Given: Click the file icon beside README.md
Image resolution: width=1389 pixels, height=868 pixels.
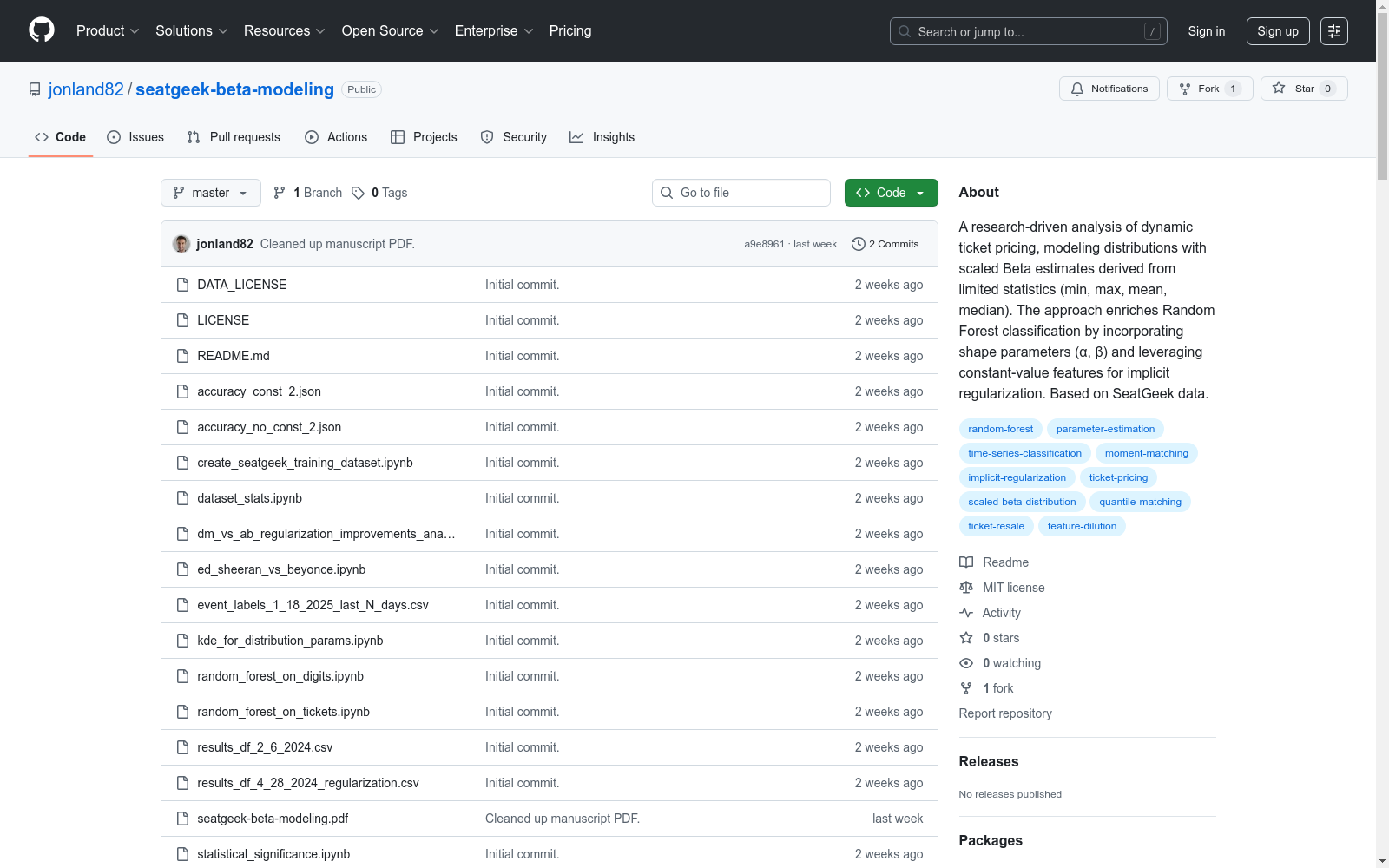Looking at the screenshot, I should pyautogui.click(x=182, y=356).
